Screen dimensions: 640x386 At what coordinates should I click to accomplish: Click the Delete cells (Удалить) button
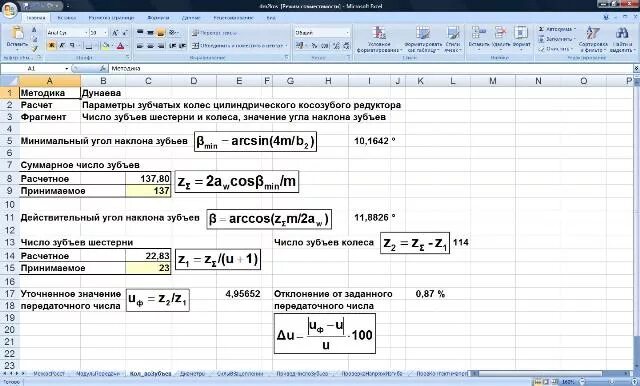tap(501, 38)
